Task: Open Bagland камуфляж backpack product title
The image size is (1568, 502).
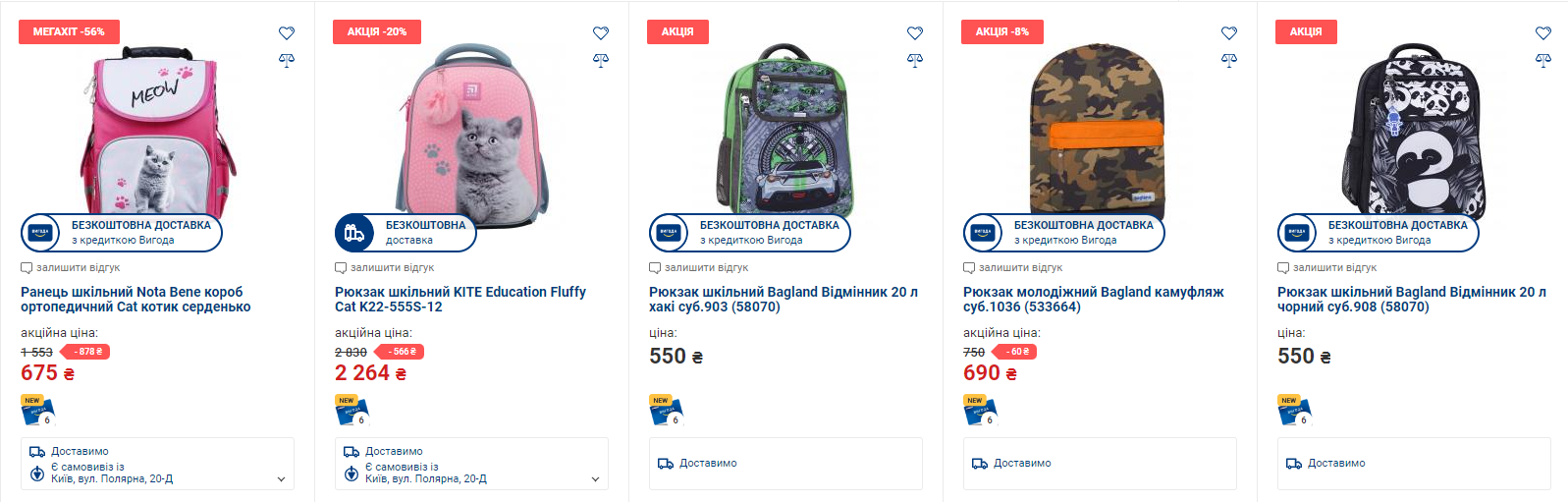Action: click(1093, 300)
